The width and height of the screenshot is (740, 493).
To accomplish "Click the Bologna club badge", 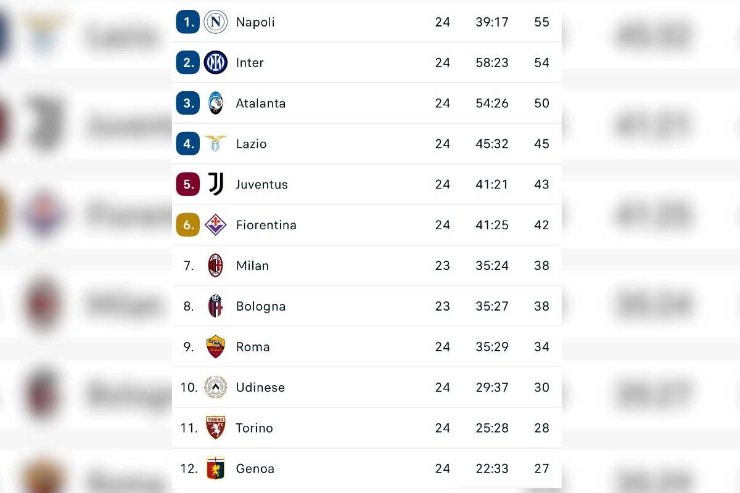I will pyautogui.click(x=216, y=306).
